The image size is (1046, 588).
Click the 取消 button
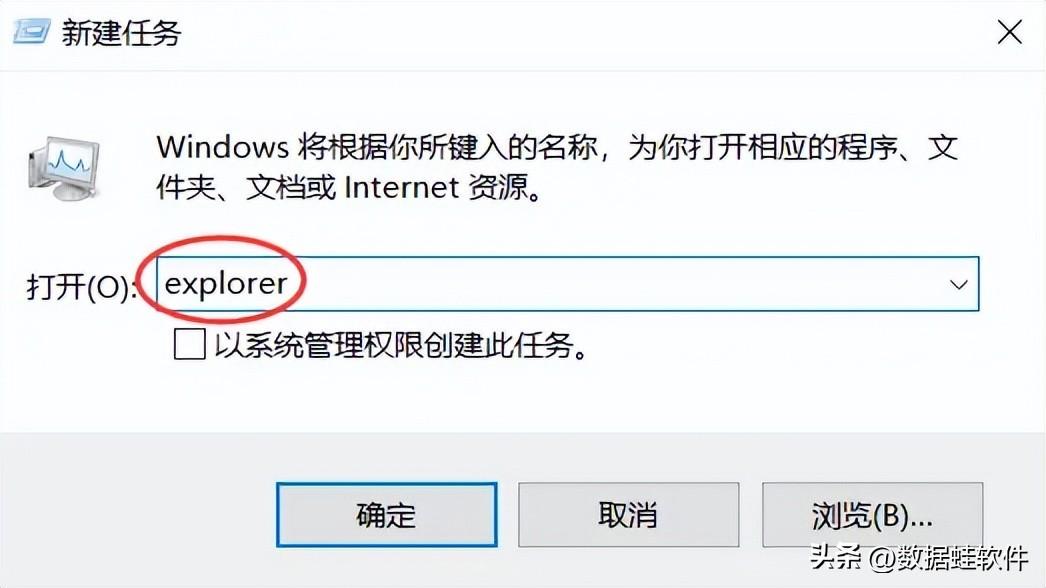[x=628, y=515]
